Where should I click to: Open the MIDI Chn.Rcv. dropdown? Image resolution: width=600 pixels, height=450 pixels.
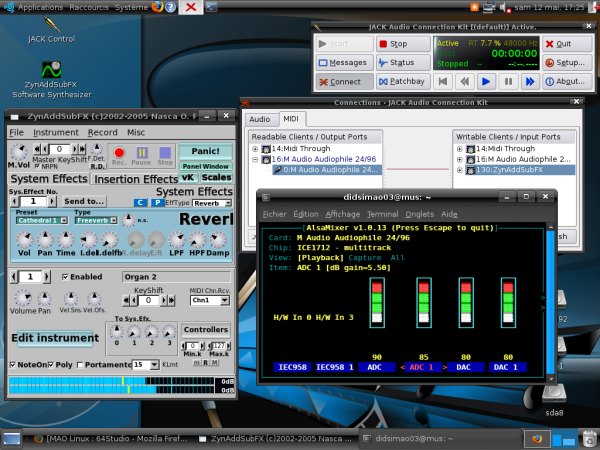tap(208, 300)
